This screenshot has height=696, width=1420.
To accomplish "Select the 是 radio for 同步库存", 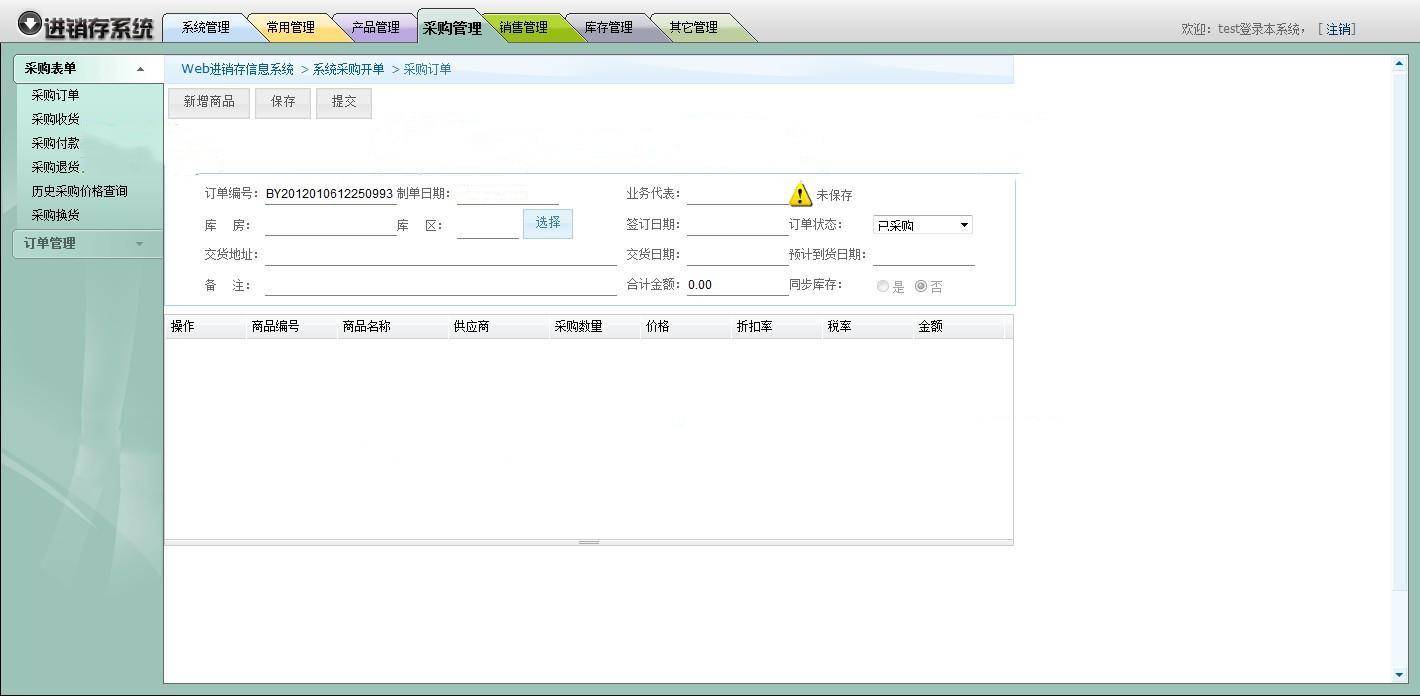I will [x=883, y=286].
